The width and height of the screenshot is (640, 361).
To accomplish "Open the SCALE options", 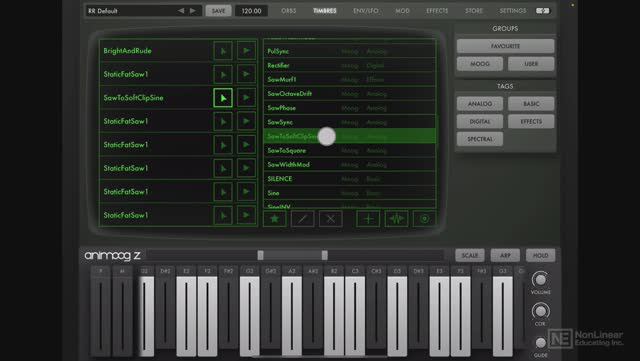I will pos(470,255).
